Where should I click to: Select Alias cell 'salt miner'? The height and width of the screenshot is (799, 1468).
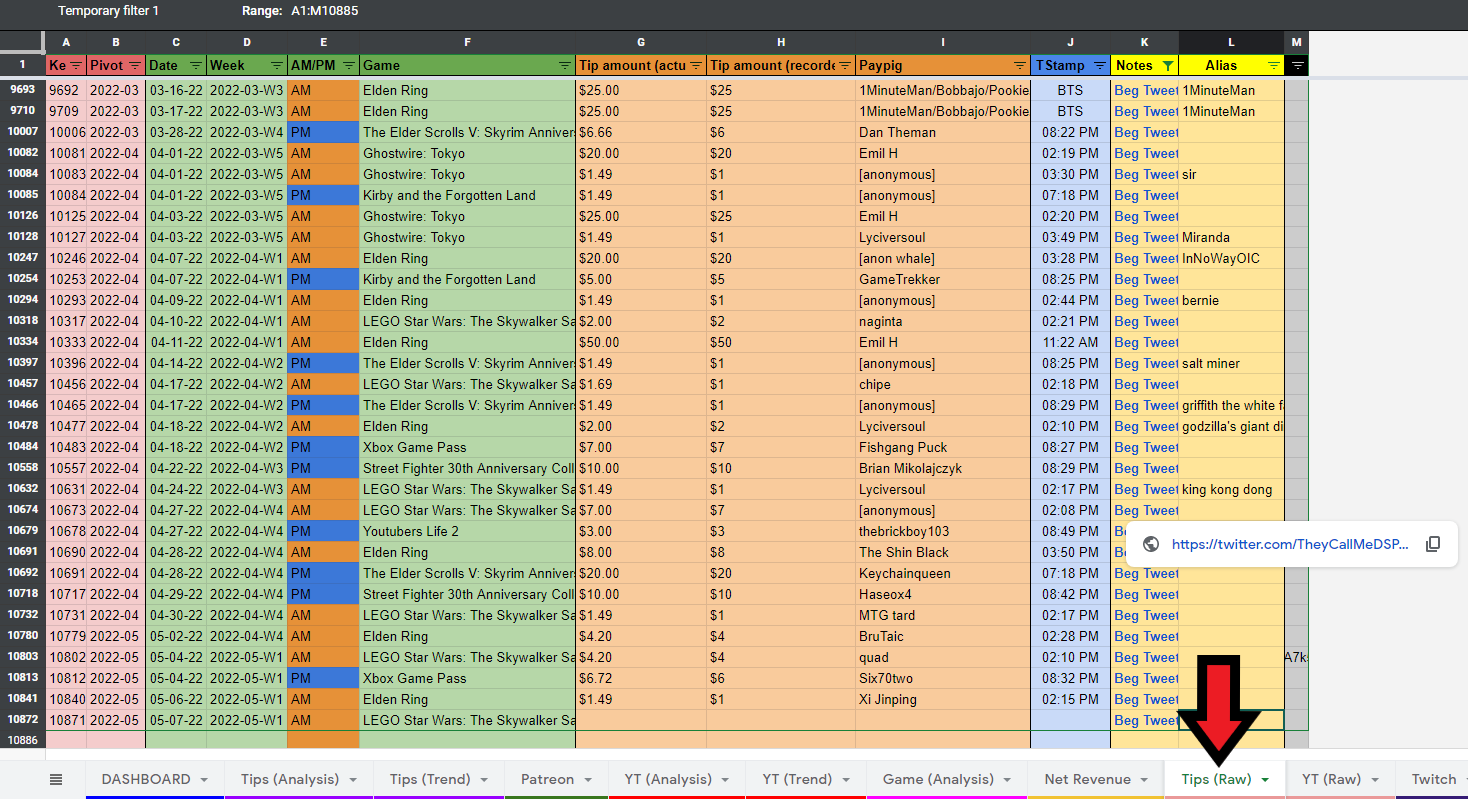point(1231,363)
